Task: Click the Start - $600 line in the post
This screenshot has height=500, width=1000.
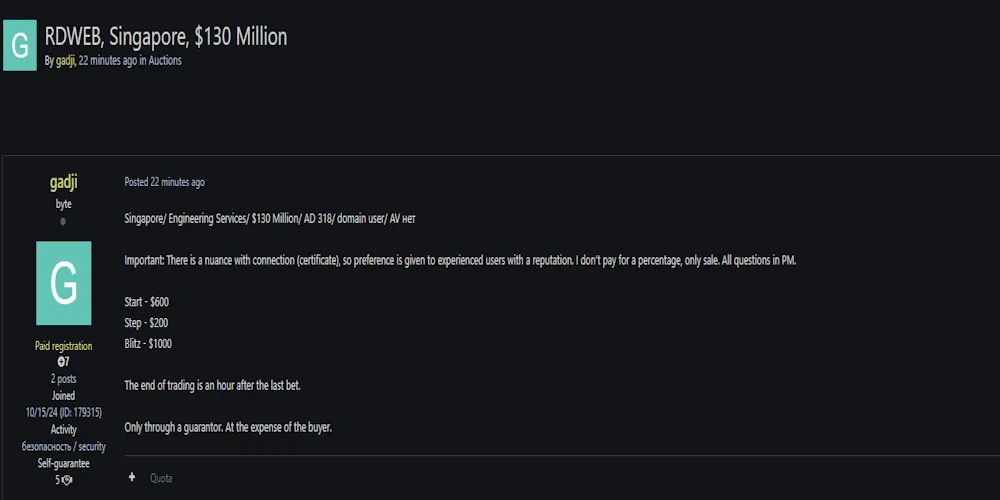Action: [x=147, y=301]
